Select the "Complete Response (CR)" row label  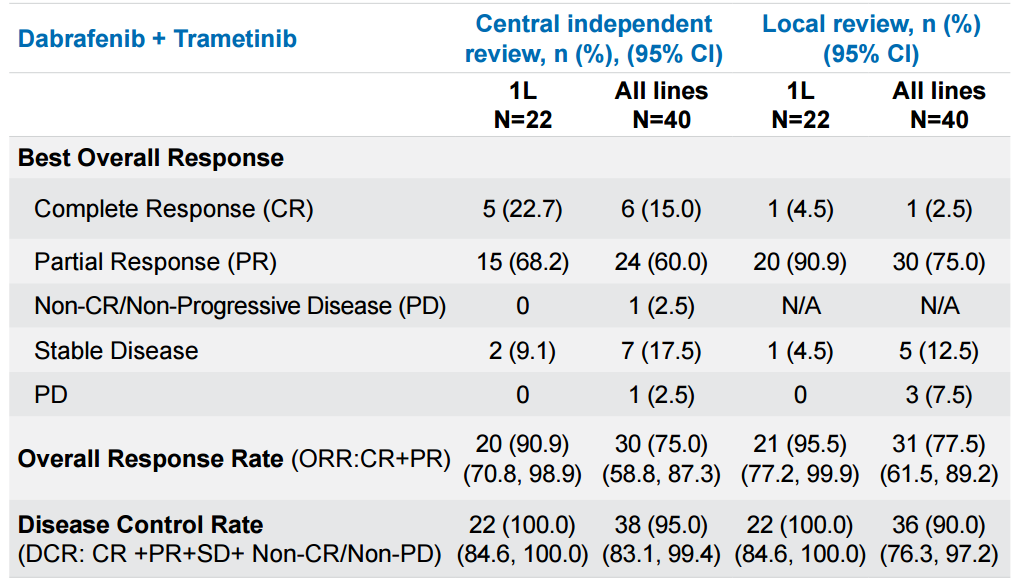pos(173,209)
